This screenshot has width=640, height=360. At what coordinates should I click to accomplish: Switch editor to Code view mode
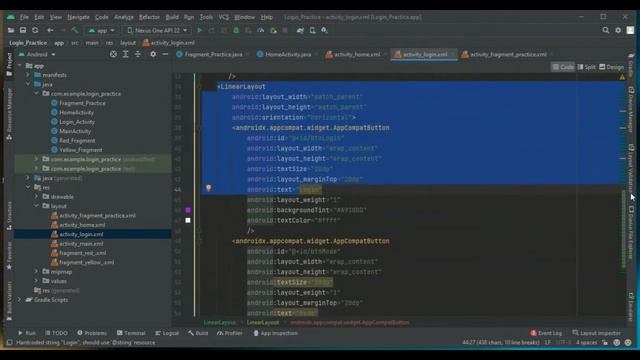click(563, 67)
